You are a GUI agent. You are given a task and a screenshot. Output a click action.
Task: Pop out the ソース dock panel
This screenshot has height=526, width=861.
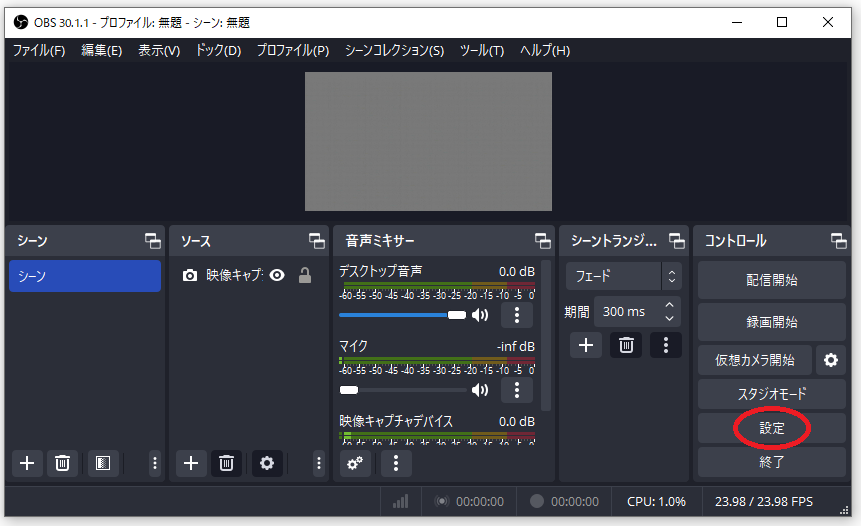[317, 240]
